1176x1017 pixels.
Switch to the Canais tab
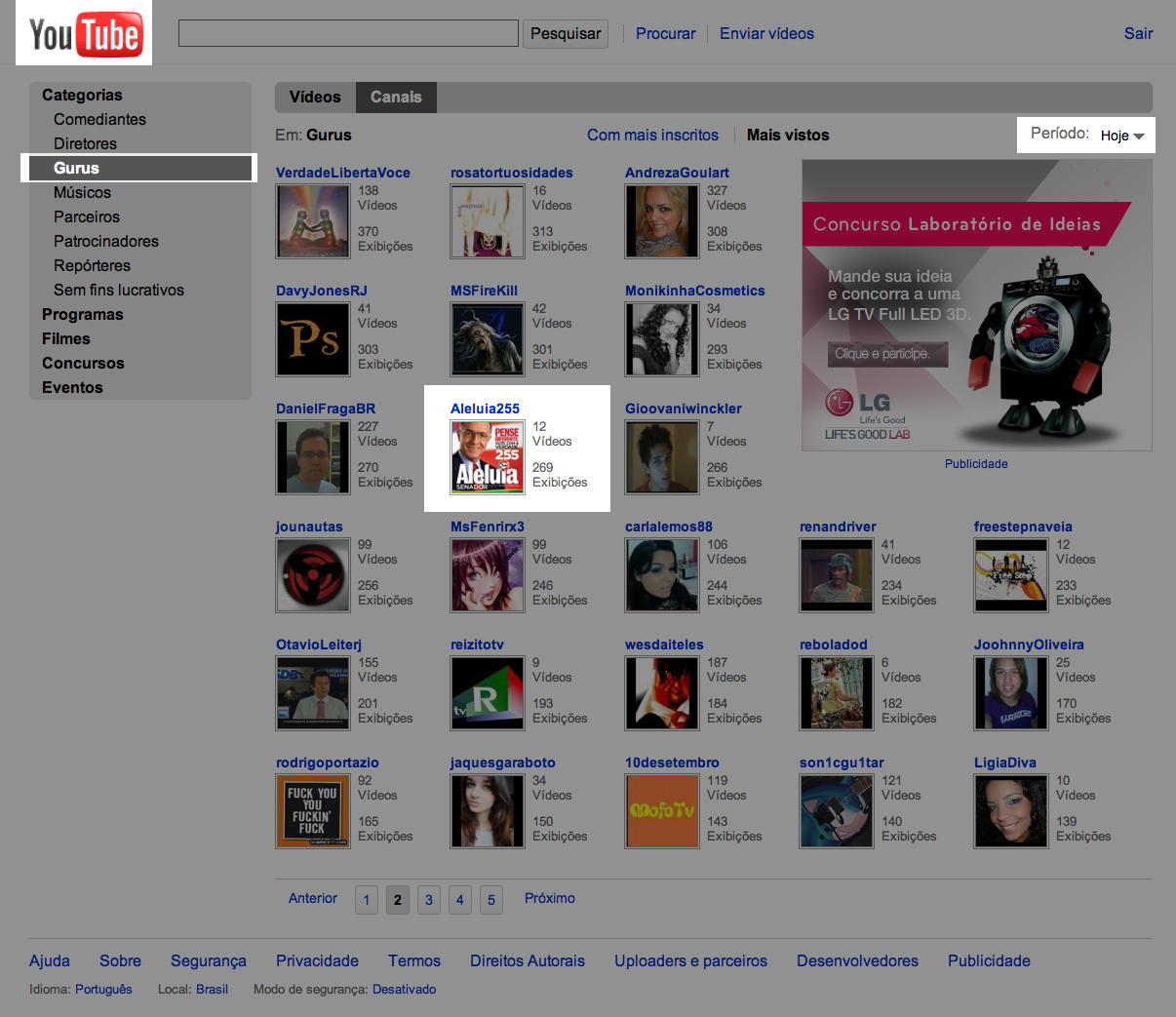[x=396, y=98]
